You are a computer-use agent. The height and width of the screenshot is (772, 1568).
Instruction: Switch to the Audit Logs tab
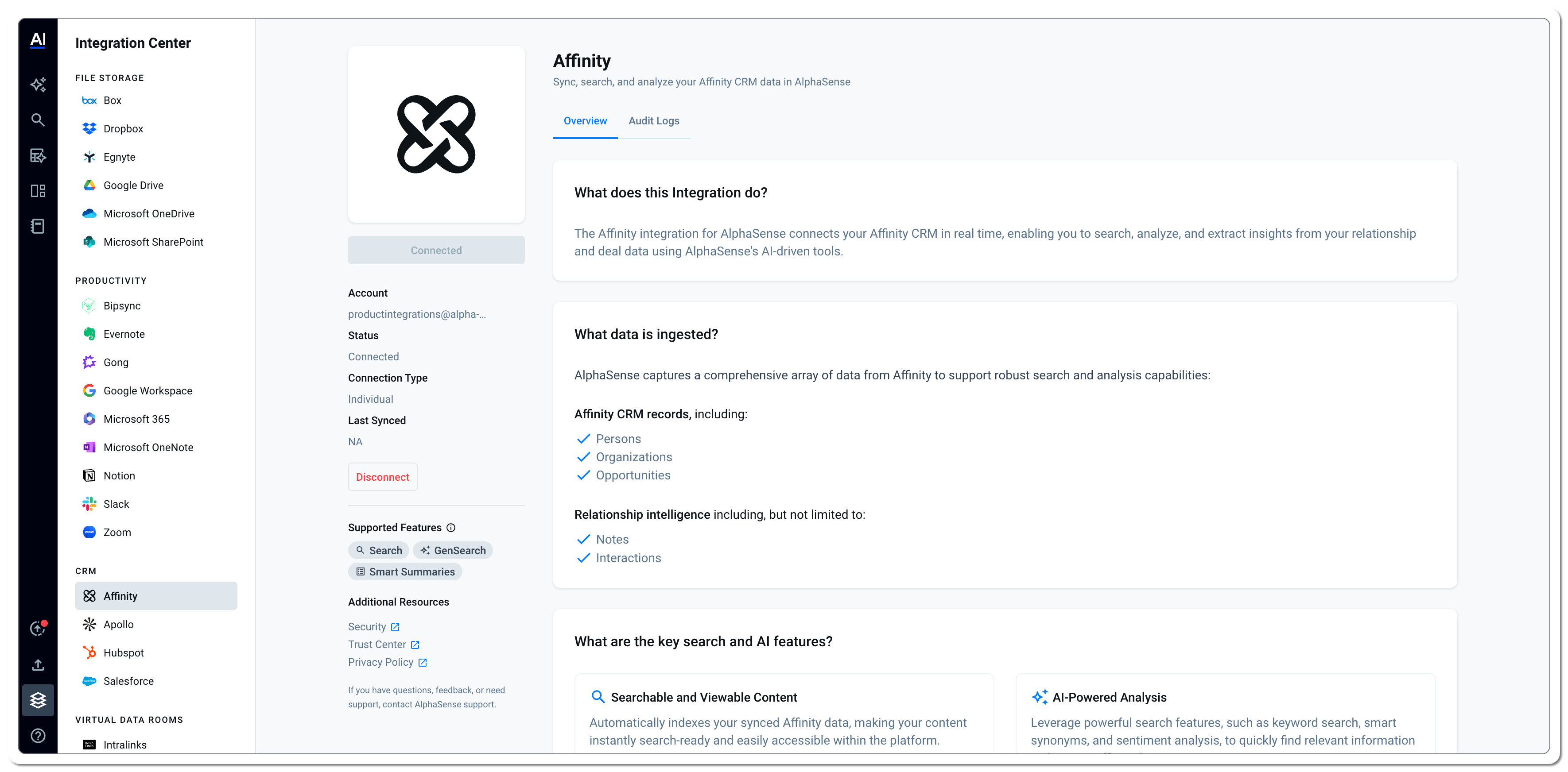point(654,121)
